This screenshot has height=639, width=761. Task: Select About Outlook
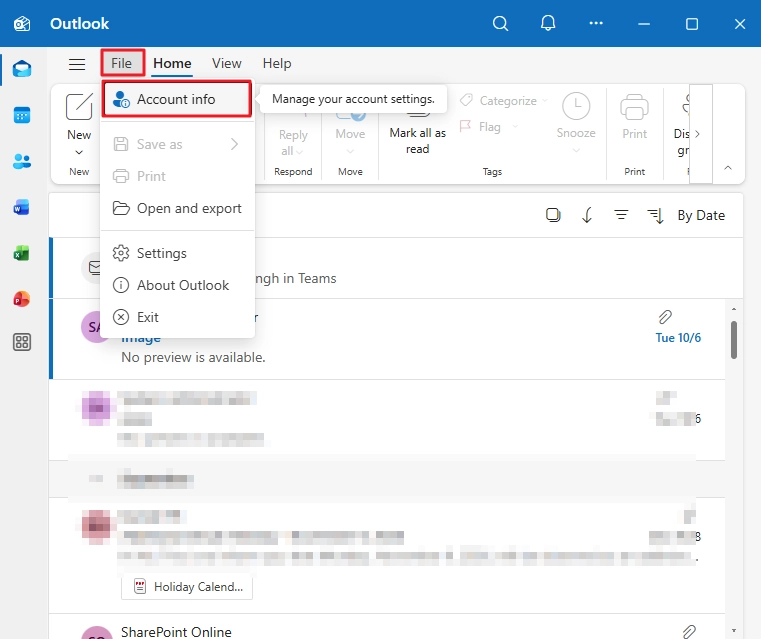[x=177, y=285]
